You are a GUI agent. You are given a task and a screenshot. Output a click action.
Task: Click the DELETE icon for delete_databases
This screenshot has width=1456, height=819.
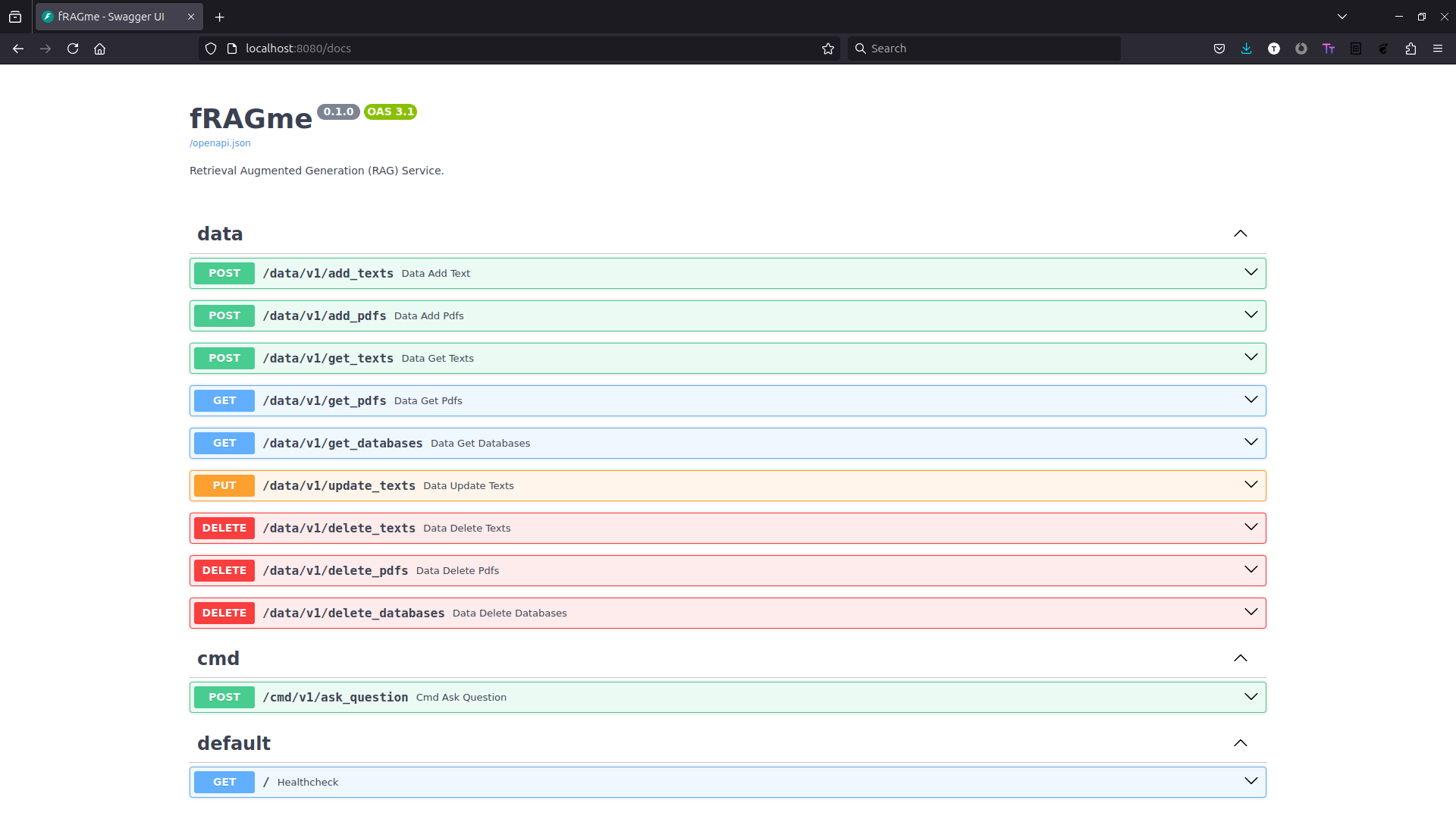(224, 613)
